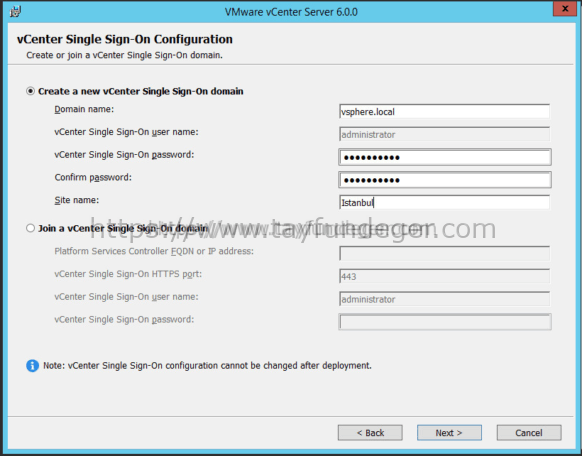Click the blue info note icon
582x456 pixels.
coord(32,365)
